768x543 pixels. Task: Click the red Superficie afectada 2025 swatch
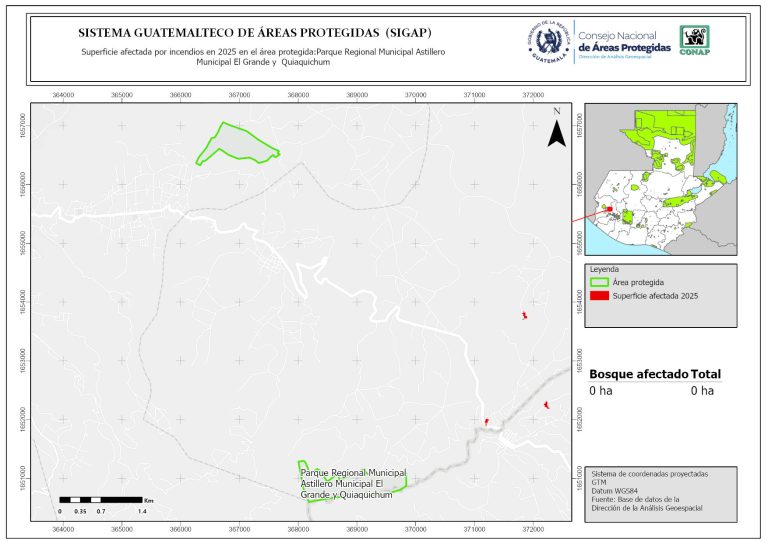coord(599,296)
